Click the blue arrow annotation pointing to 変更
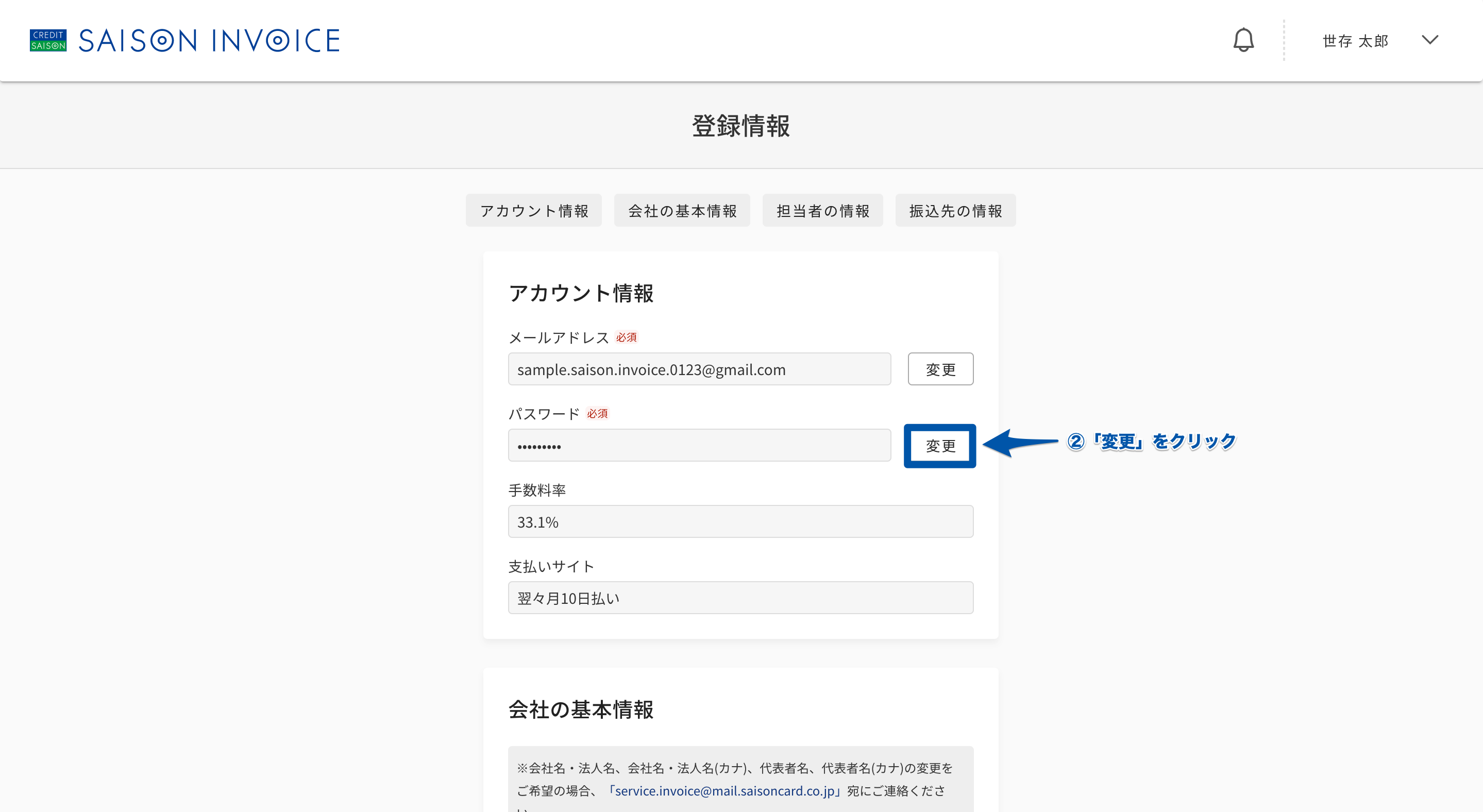Image resolution: width=1483 pixels, height=812 pixels. 1020,443
